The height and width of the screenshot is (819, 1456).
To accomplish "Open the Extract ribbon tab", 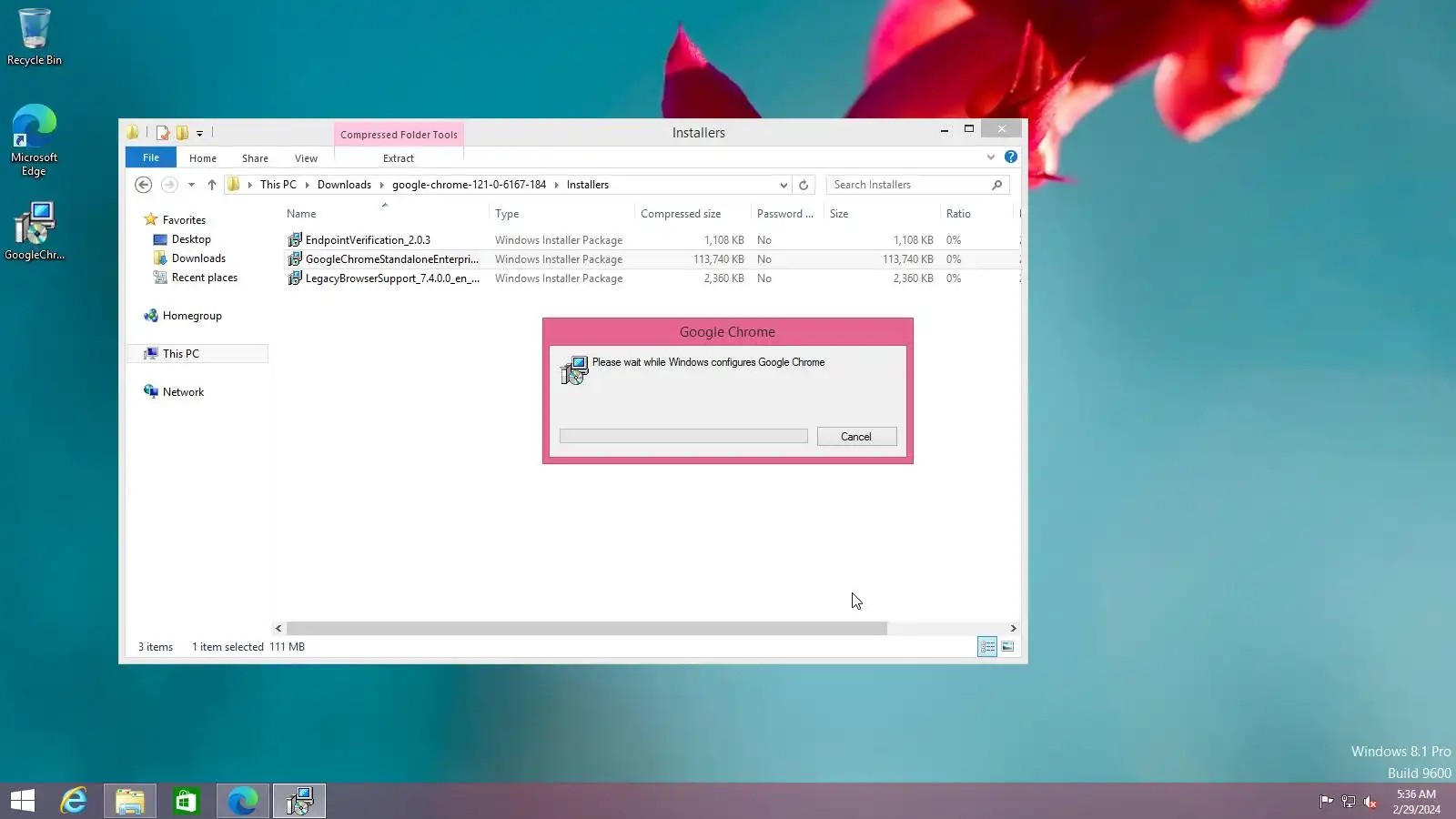I will pyautogui.click(x=399, y=158).
